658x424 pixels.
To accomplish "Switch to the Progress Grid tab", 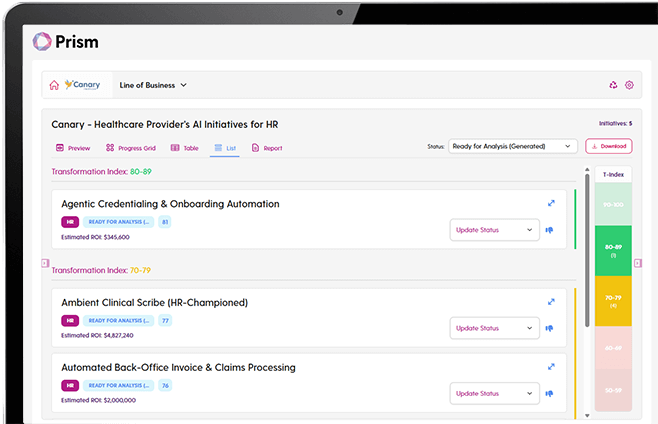I will tap(131, 148).
